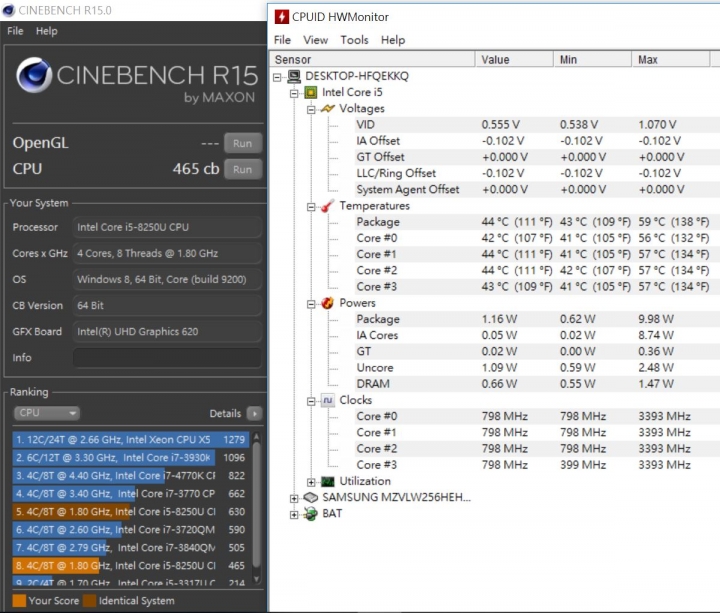Click the Processor field Intel Core i5-8250U
This screenshot has width=720, height=613.
[x=167, y=227]
